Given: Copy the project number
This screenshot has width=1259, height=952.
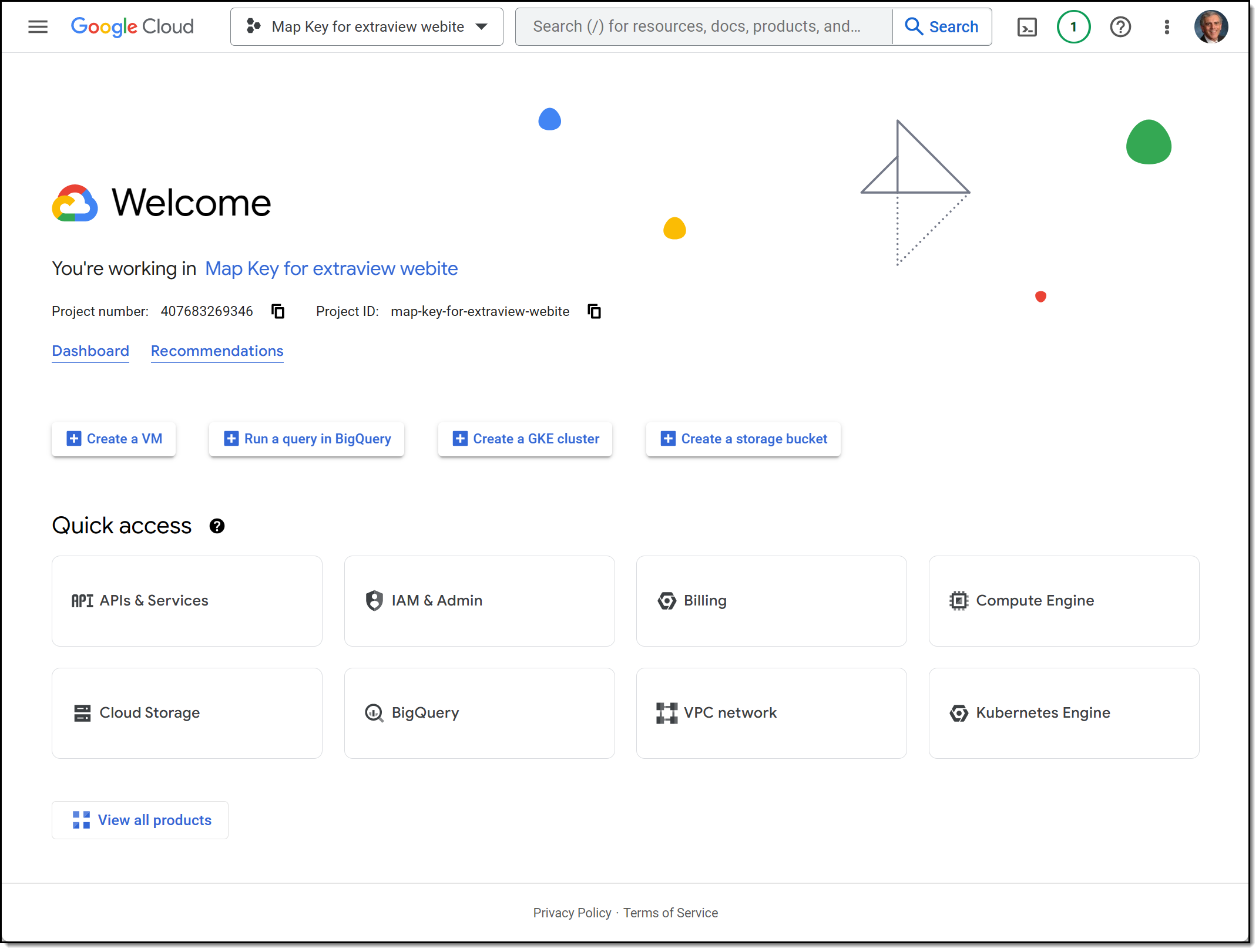Looking at the screenshot, I should (x=278, y=311).
